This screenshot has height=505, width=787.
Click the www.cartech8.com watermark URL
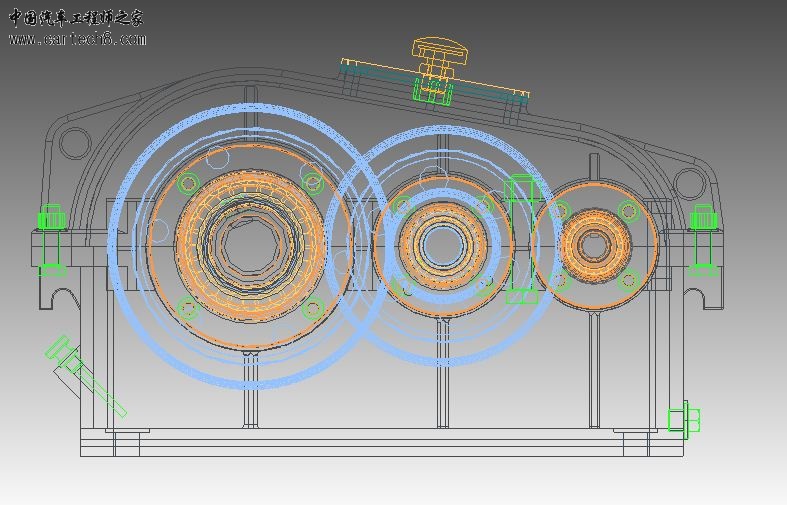tap(77, 39)
